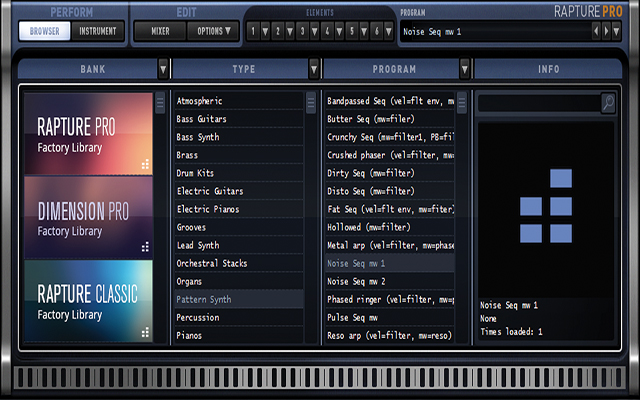This screenshot has height=400, width=640.
Task: Toggle element 1 button
Action: [x=254, y=31]
